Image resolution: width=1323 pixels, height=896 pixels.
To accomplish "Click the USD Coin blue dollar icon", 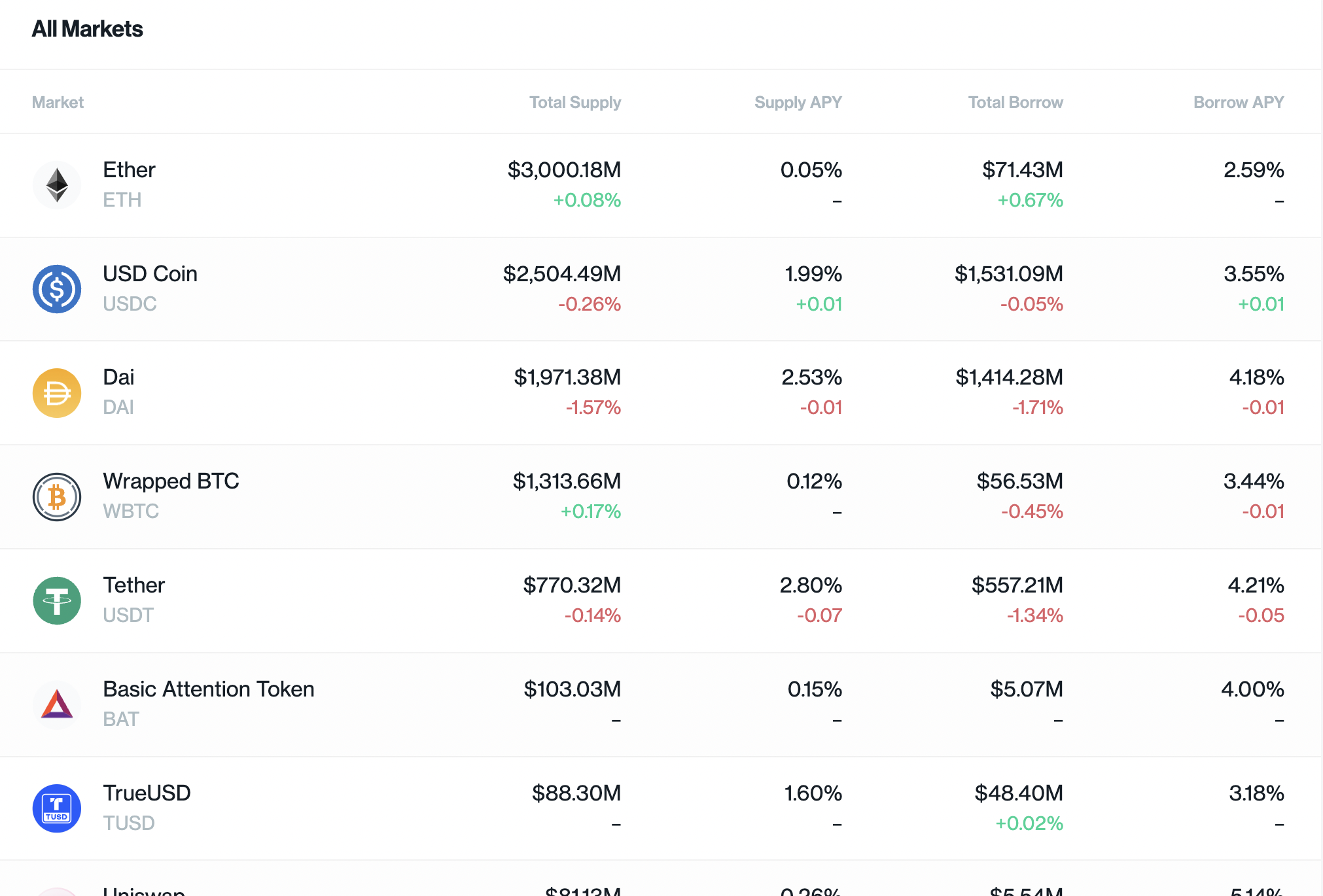I will pos(57,289).
